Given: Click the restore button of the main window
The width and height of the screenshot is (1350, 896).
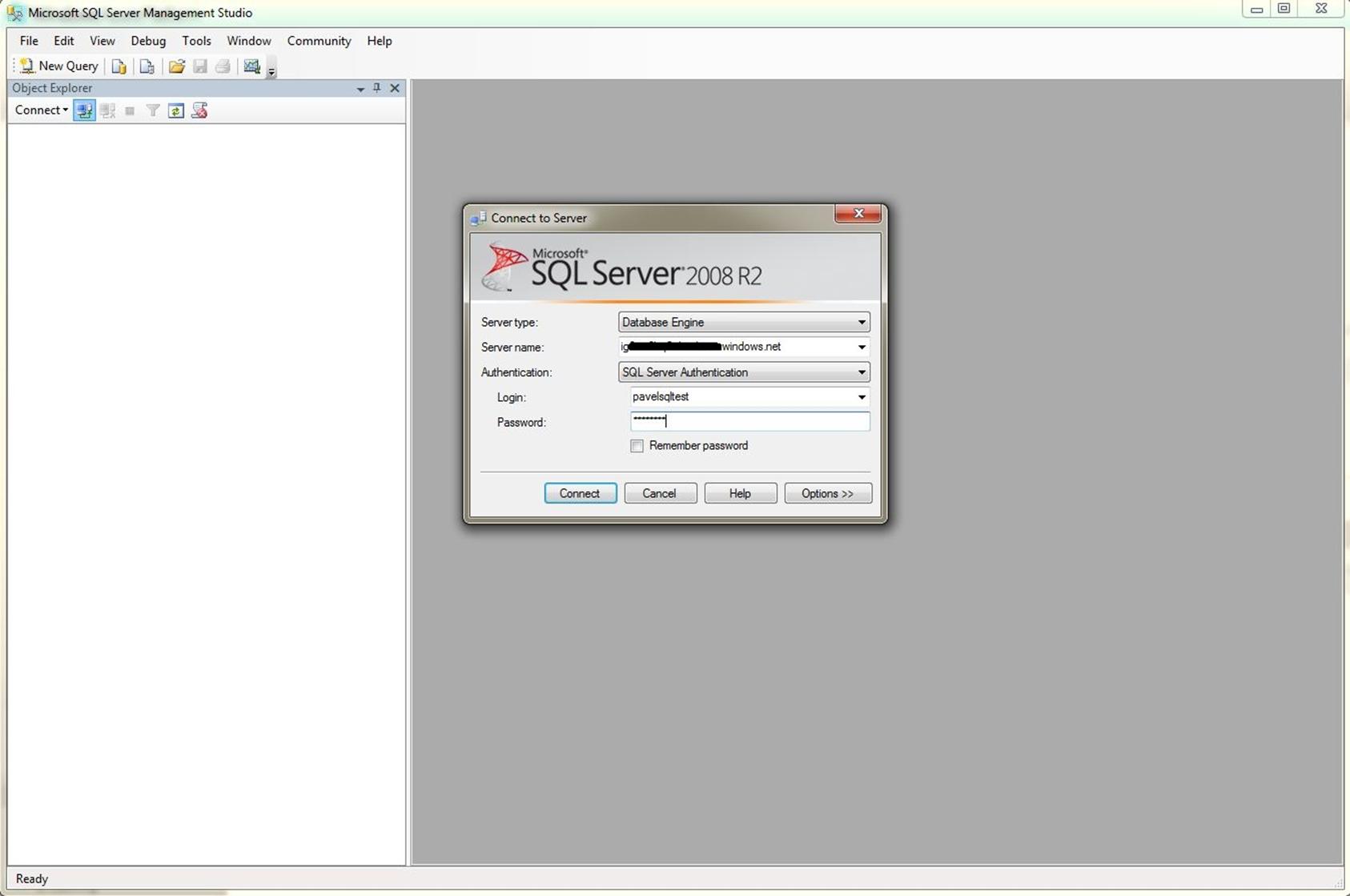Looking at the screenshot, I should pos(1284,9).
